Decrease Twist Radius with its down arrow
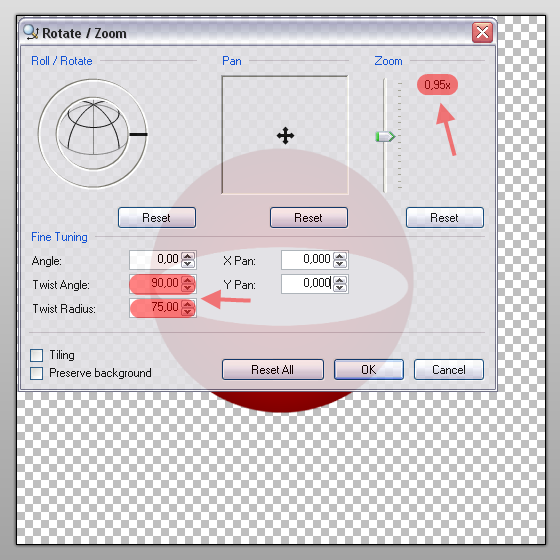Viewport: 560px width, 560px height. click(x=188, y=312)
